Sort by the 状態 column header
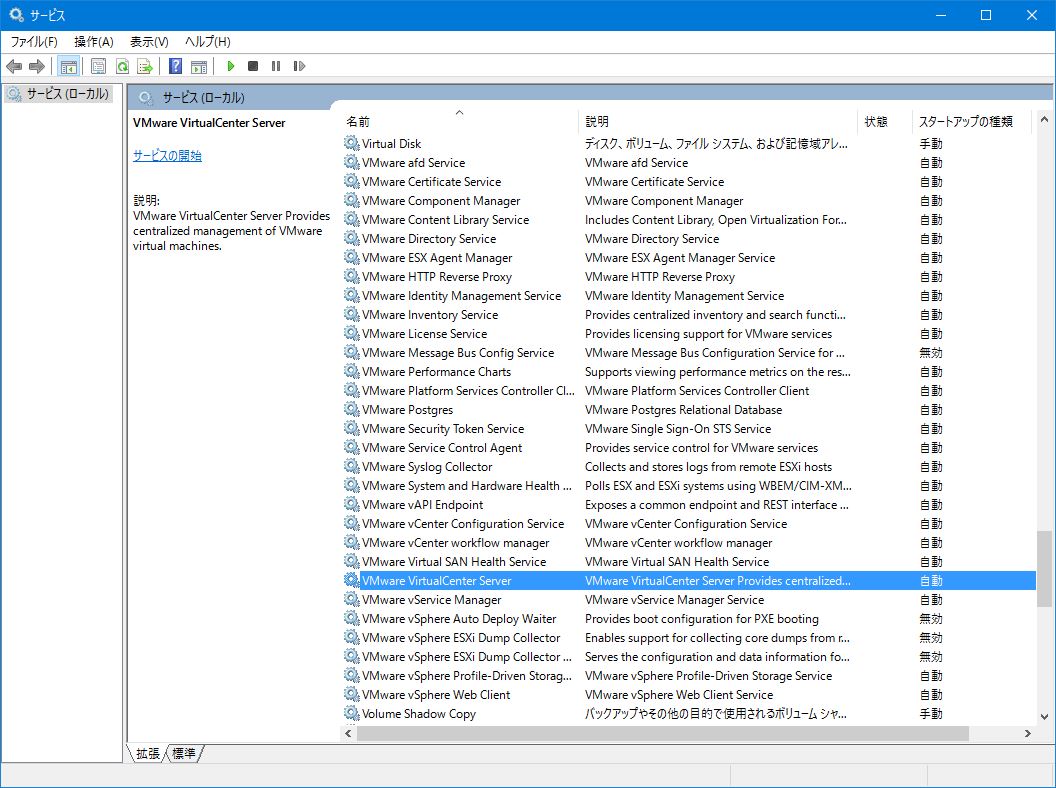This screenshot has width=1056, height=788. coord(884,121)
